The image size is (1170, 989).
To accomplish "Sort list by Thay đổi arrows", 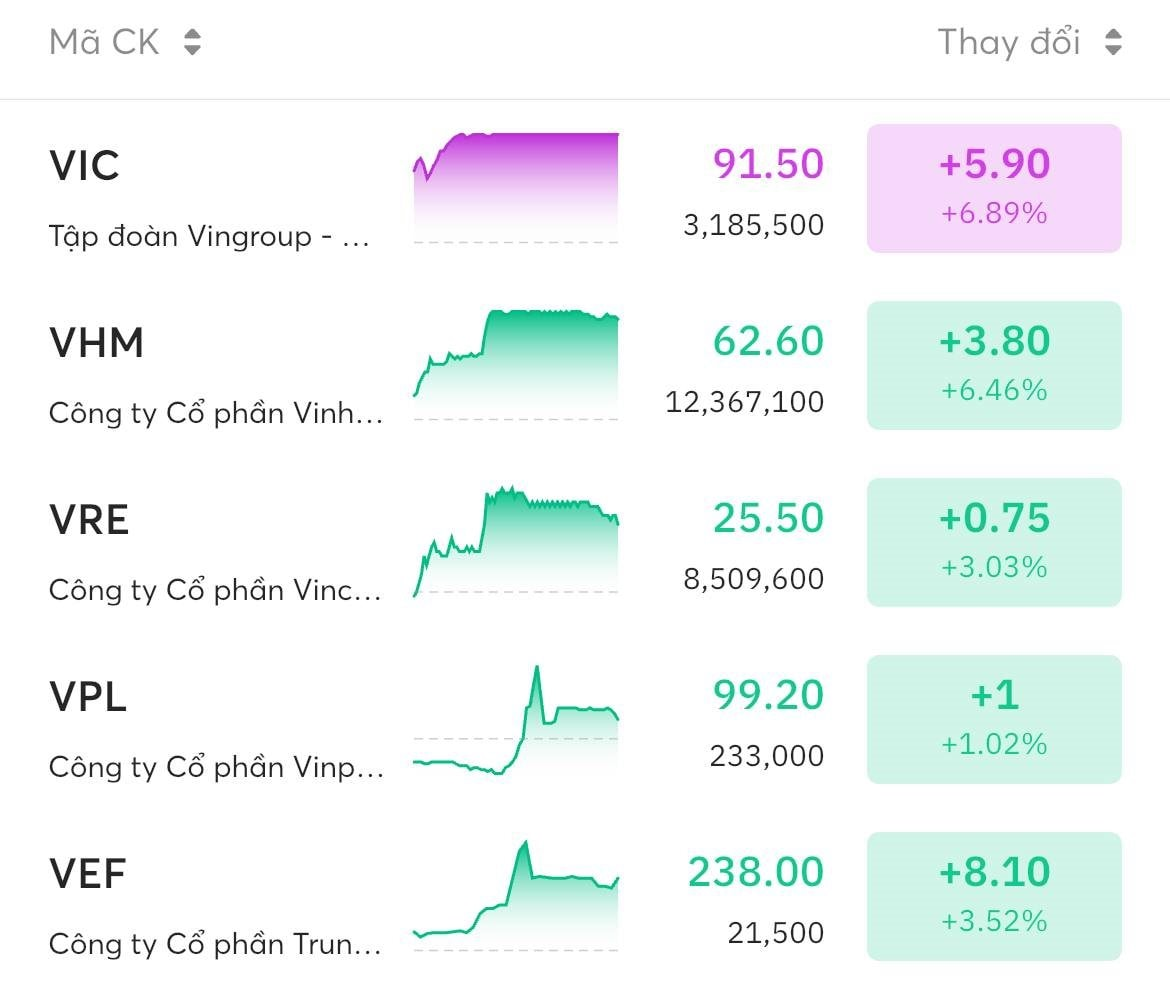I will tap(1113, 42).
